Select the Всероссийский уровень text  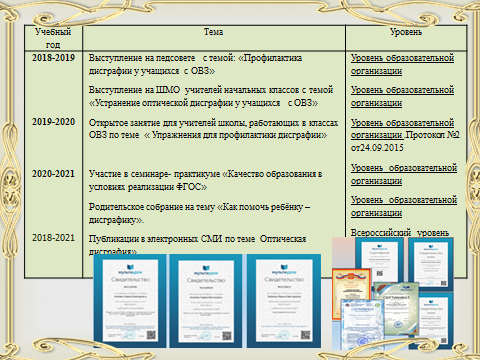pyautogui.click(x=400, y=233)
